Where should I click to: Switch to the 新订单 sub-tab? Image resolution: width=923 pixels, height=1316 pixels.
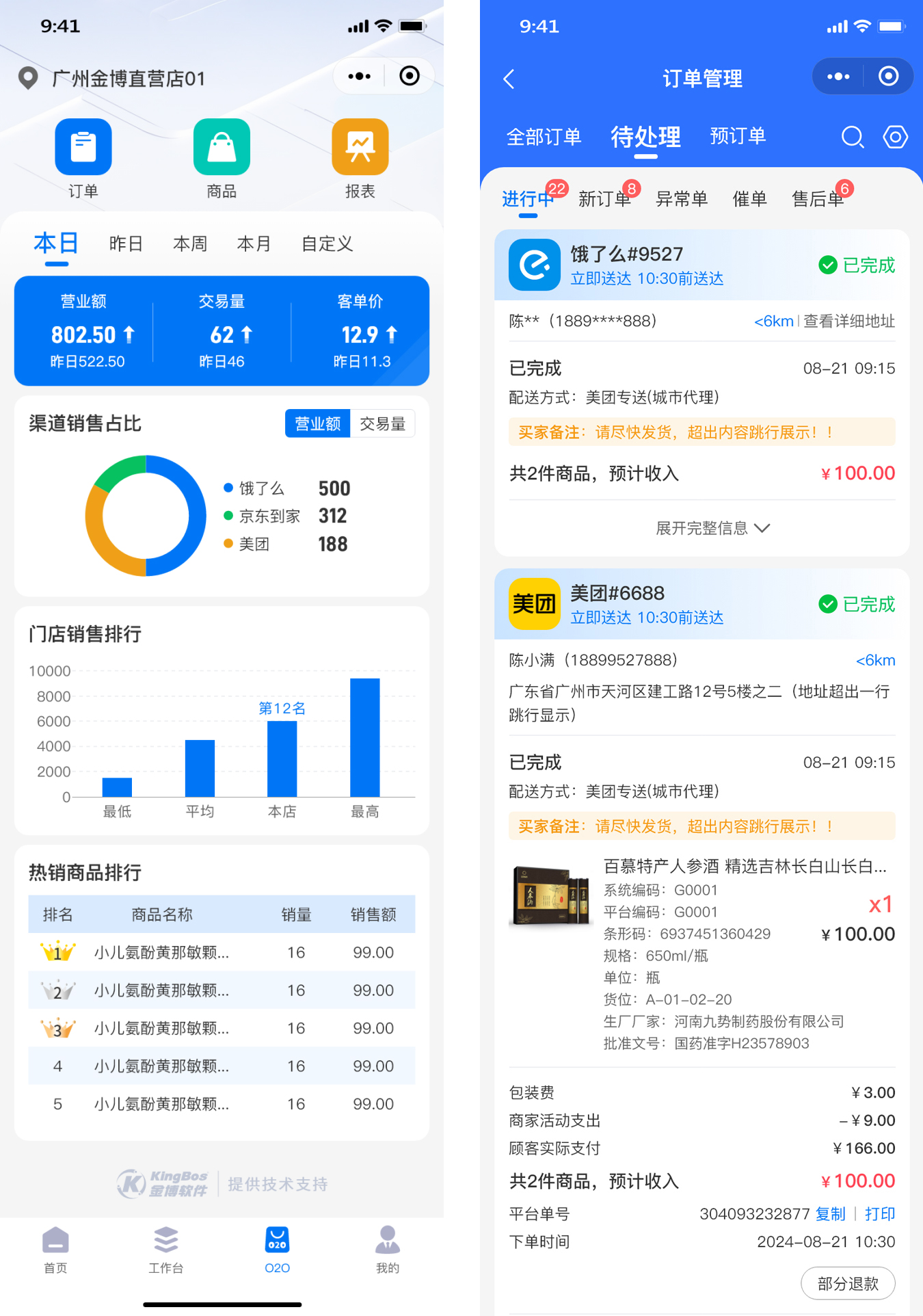604,199
